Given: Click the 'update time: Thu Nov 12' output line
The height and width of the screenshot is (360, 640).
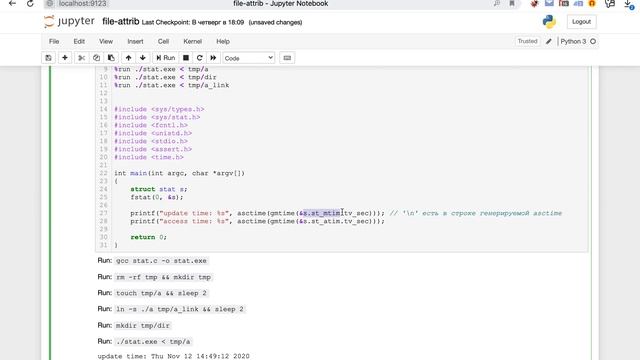Looking at the screenshot, I should pos(173,356).
